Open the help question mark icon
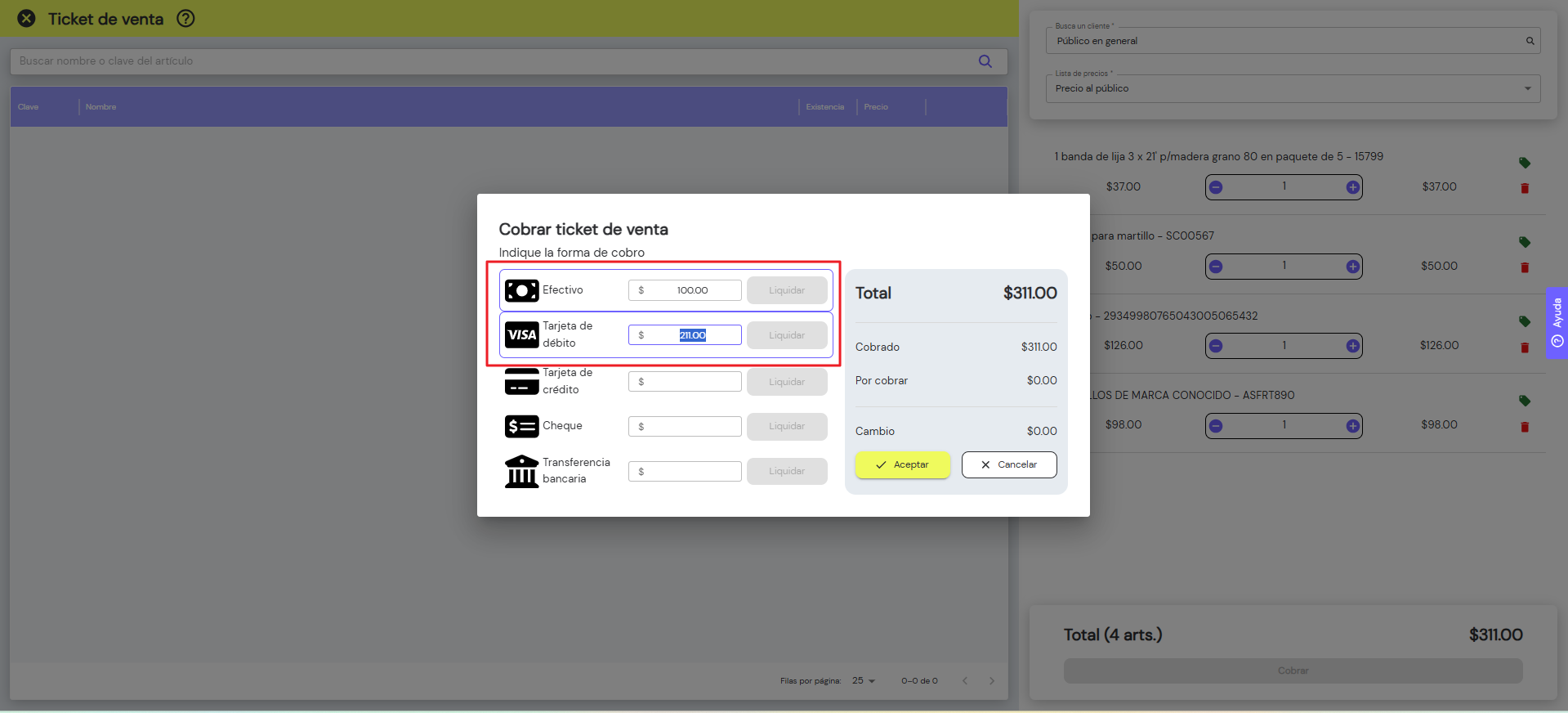The image size is (1568, 713). click(x=186, y=18)
